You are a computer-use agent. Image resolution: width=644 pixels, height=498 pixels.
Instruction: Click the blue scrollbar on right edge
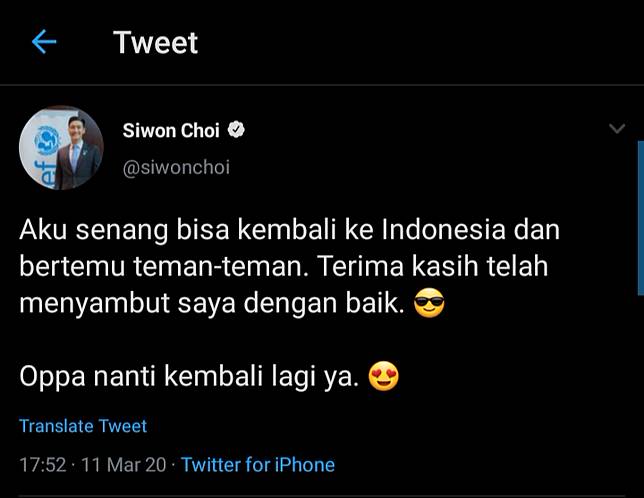click(641, 218)
